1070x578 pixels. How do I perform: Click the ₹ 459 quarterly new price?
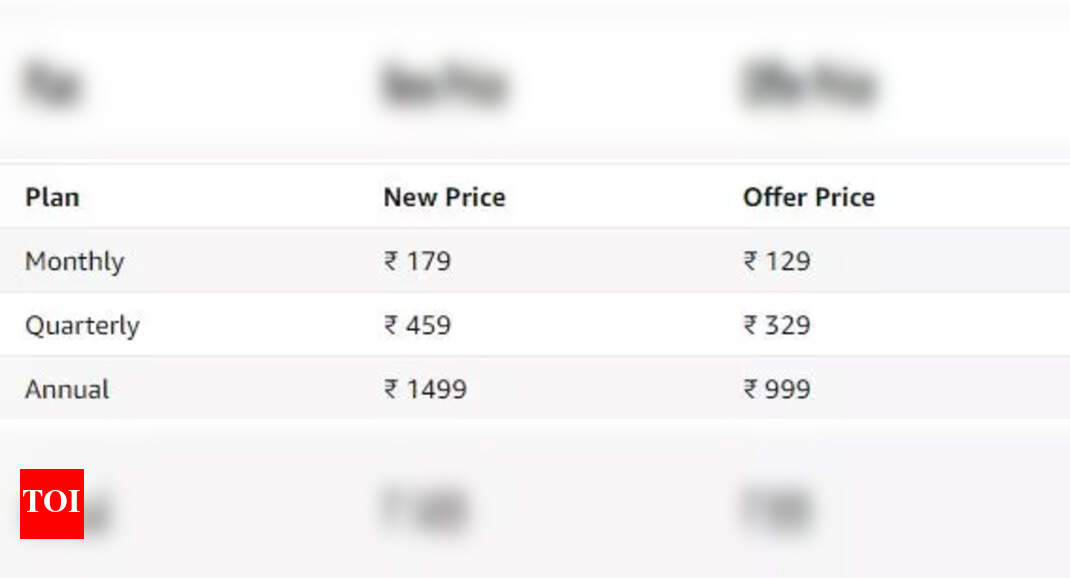point(418,326)
